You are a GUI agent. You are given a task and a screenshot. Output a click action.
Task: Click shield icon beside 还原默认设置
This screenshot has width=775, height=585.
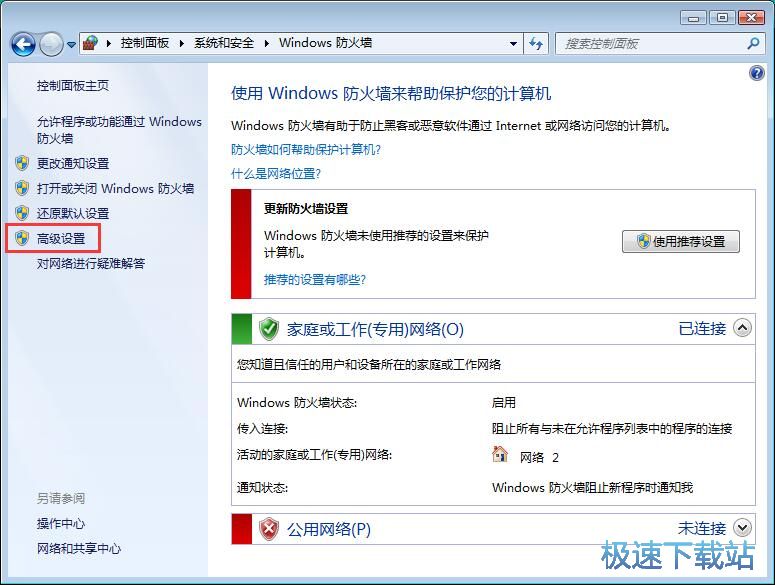(22, 213)
